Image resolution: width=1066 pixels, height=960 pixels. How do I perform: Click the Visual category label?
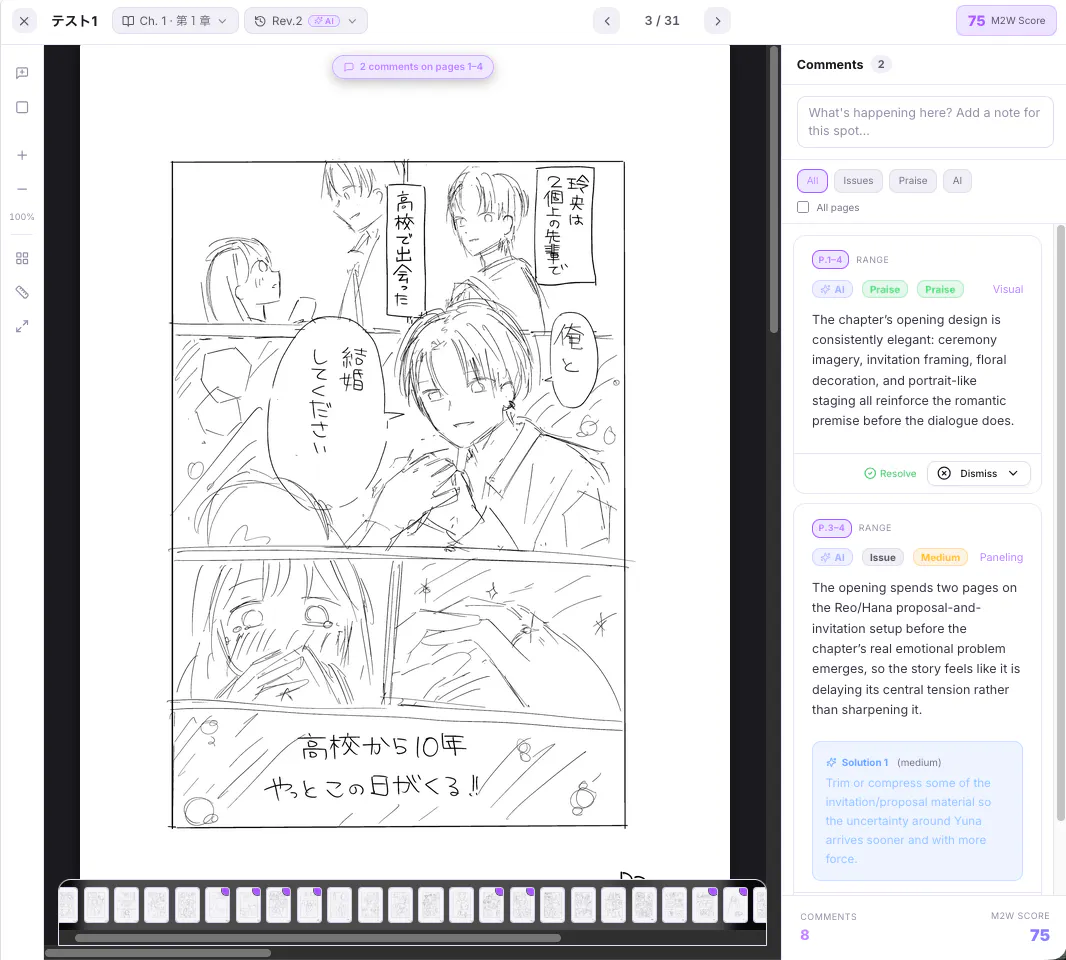[1008, 290]
